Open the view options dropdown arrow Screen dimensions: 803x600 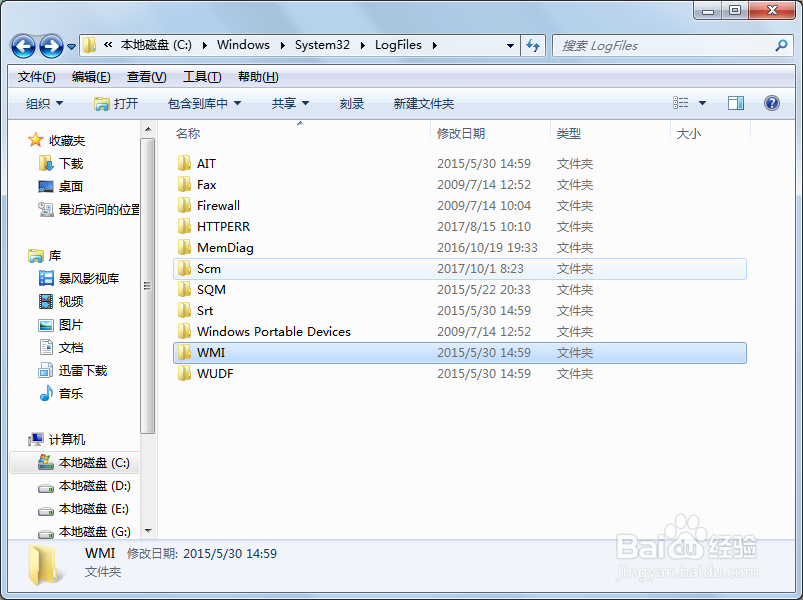click(x=703, y=103)
